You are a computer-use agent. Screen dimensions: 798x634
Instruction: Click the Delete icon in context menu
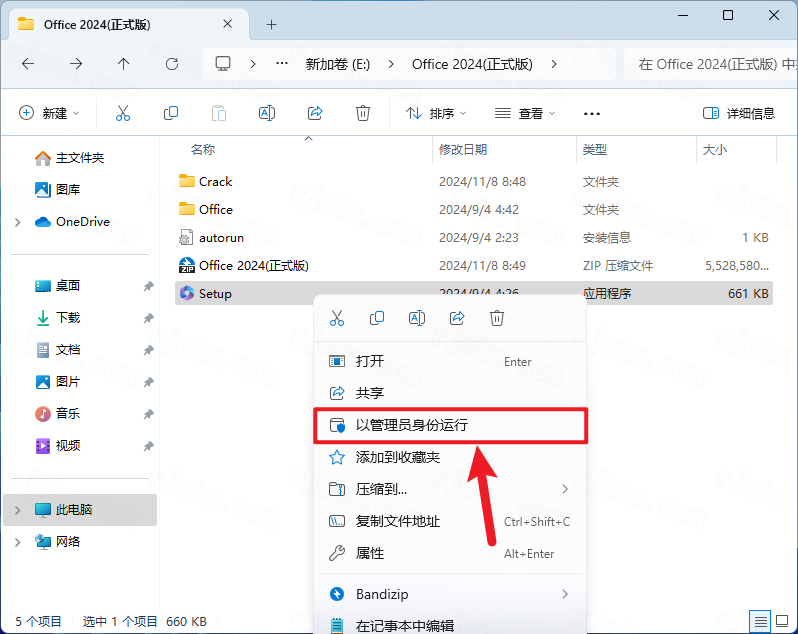pos(497,318)
